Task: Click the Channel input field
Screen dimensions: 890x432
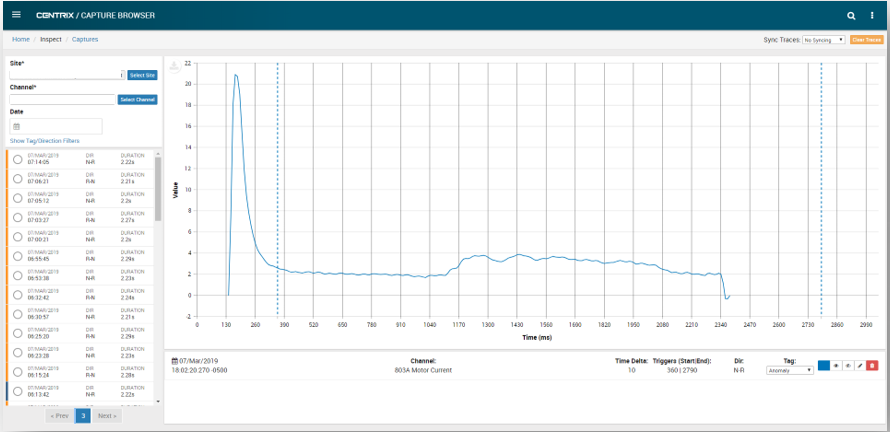Action: pyautogui.click(x=62, y=100)
